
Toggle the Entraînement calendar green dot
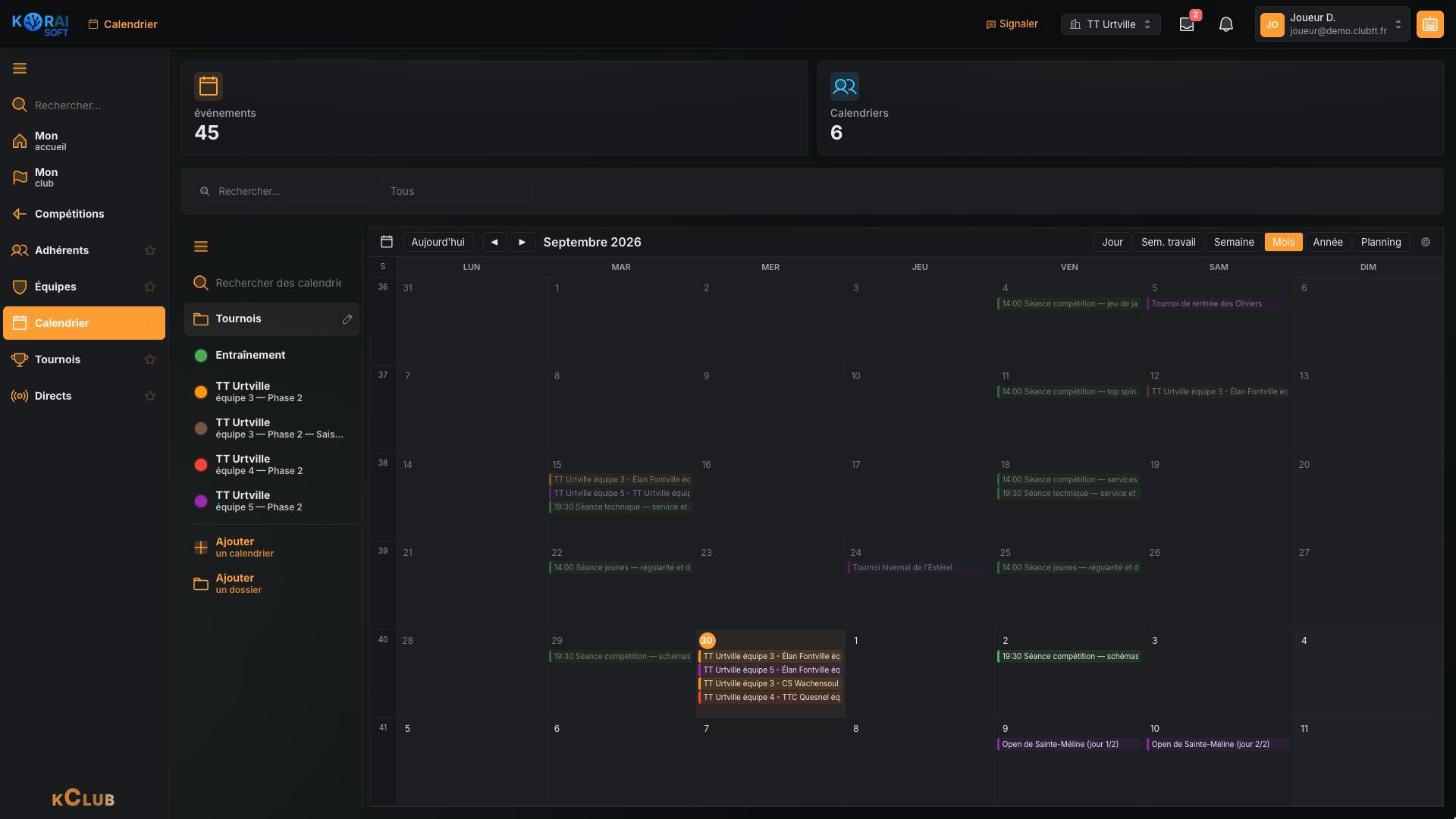point(201,356)
